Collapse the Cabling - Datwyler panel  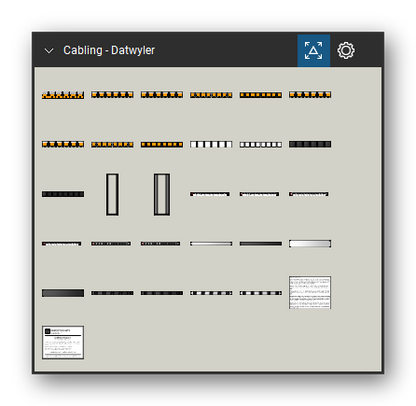tap(49, 51)
